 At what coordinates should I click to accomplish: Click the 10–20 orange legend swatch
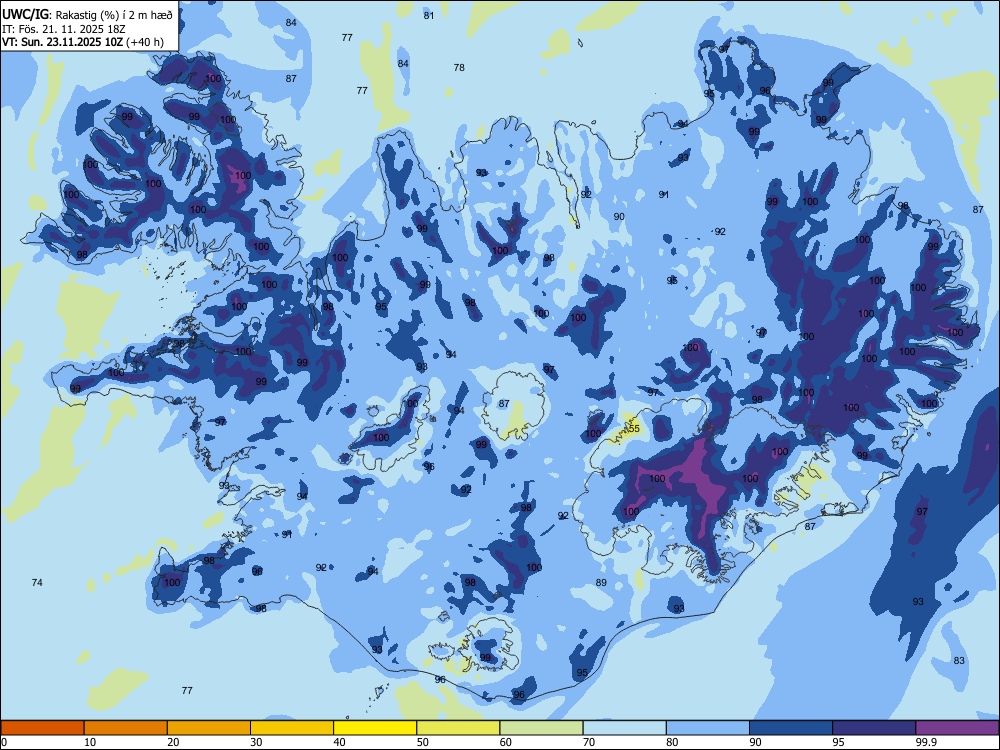pyautogui.click(x=126, y=728)
